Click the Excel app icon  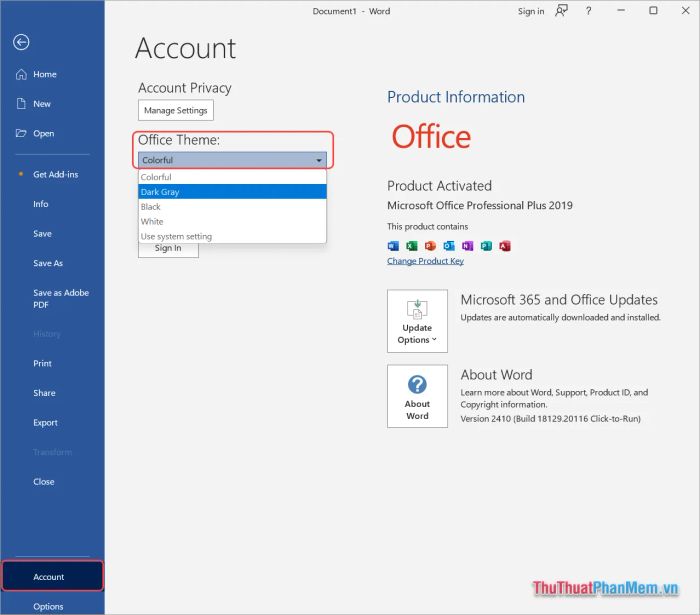tap(412, 246)
